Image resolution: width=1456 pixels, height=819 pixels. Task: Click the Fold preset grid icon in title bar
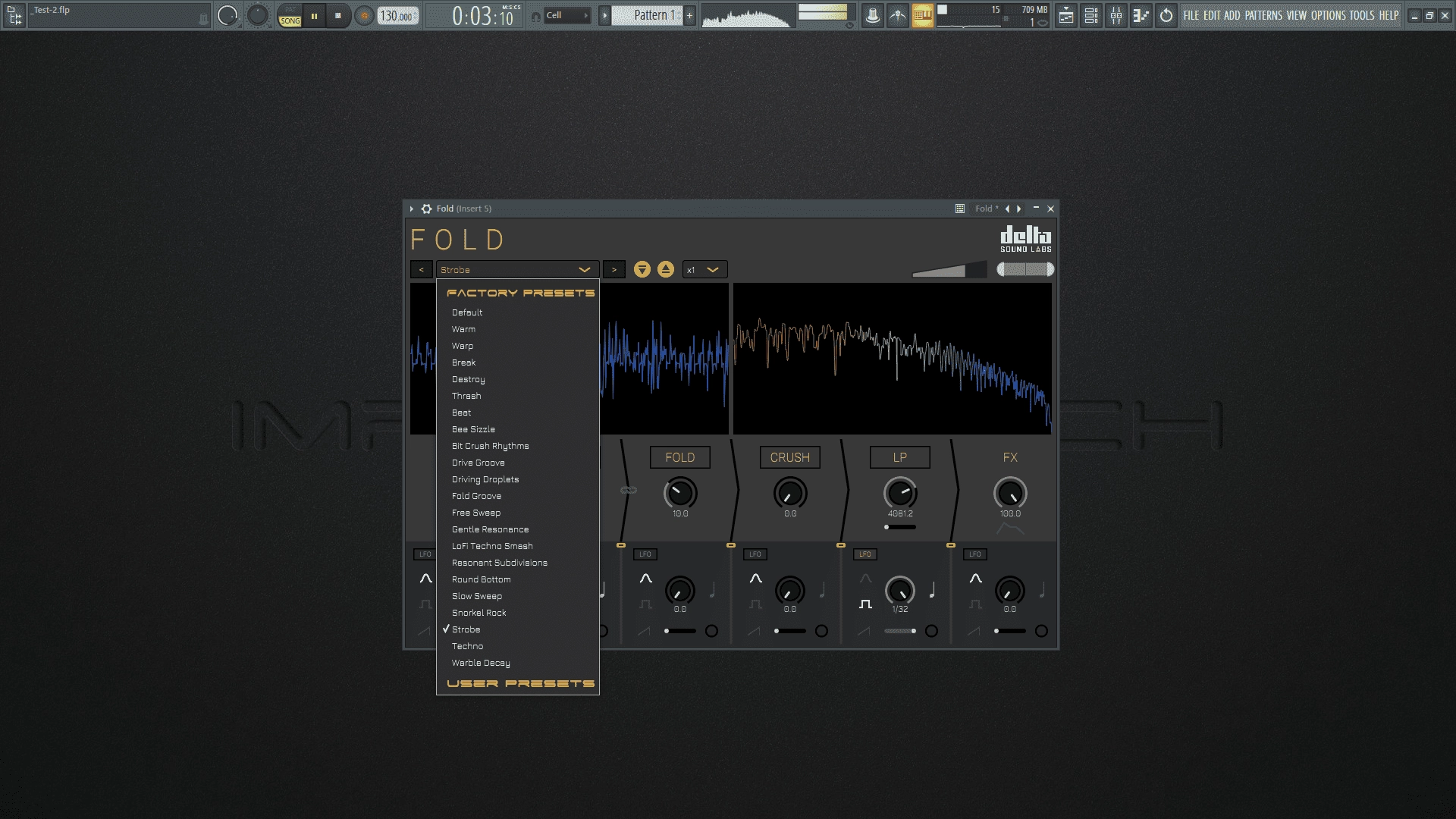click(960, 209)
